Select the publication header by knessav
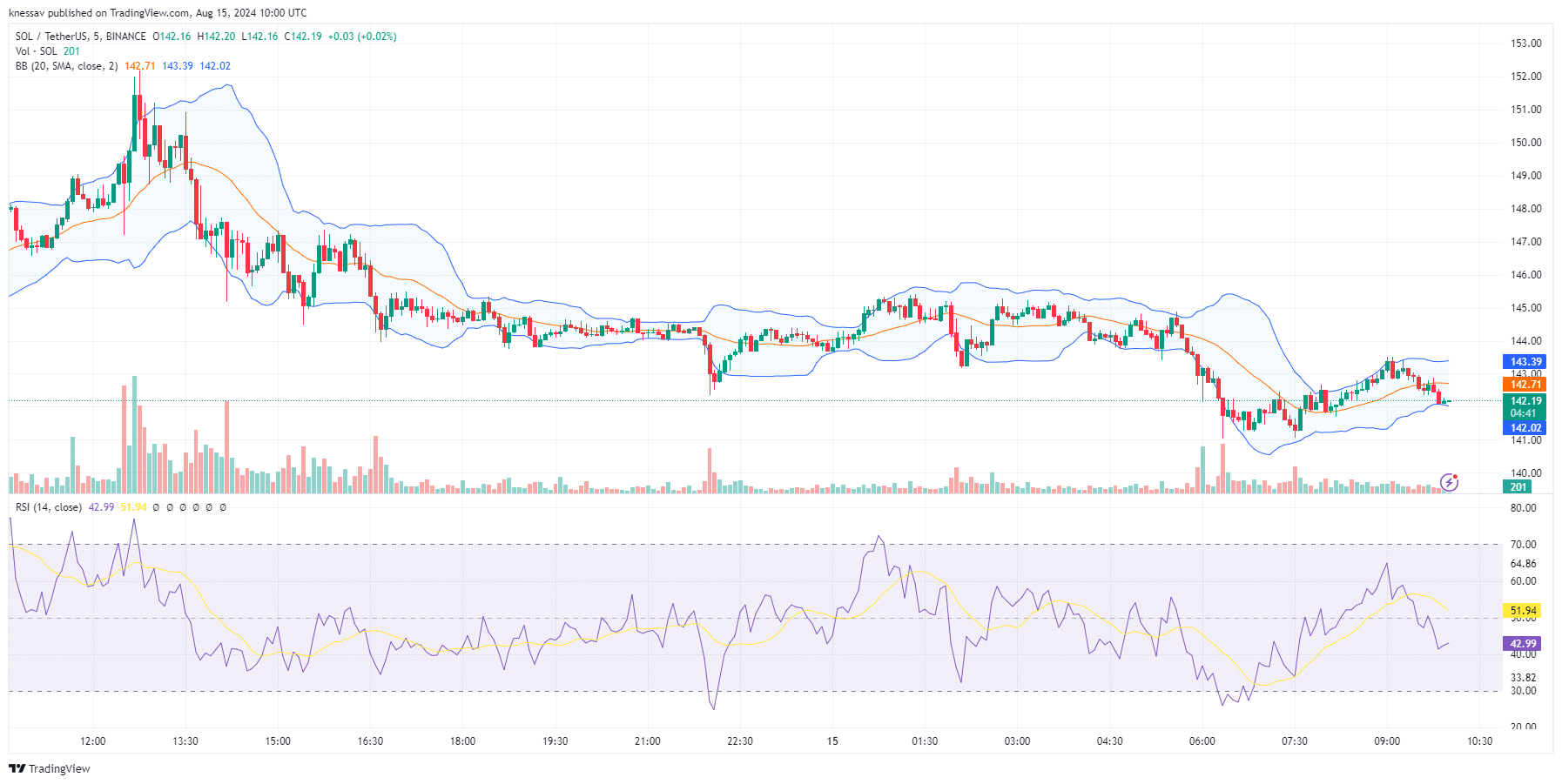This screenshot has height=784, width=1562. [x=158, y=13]
